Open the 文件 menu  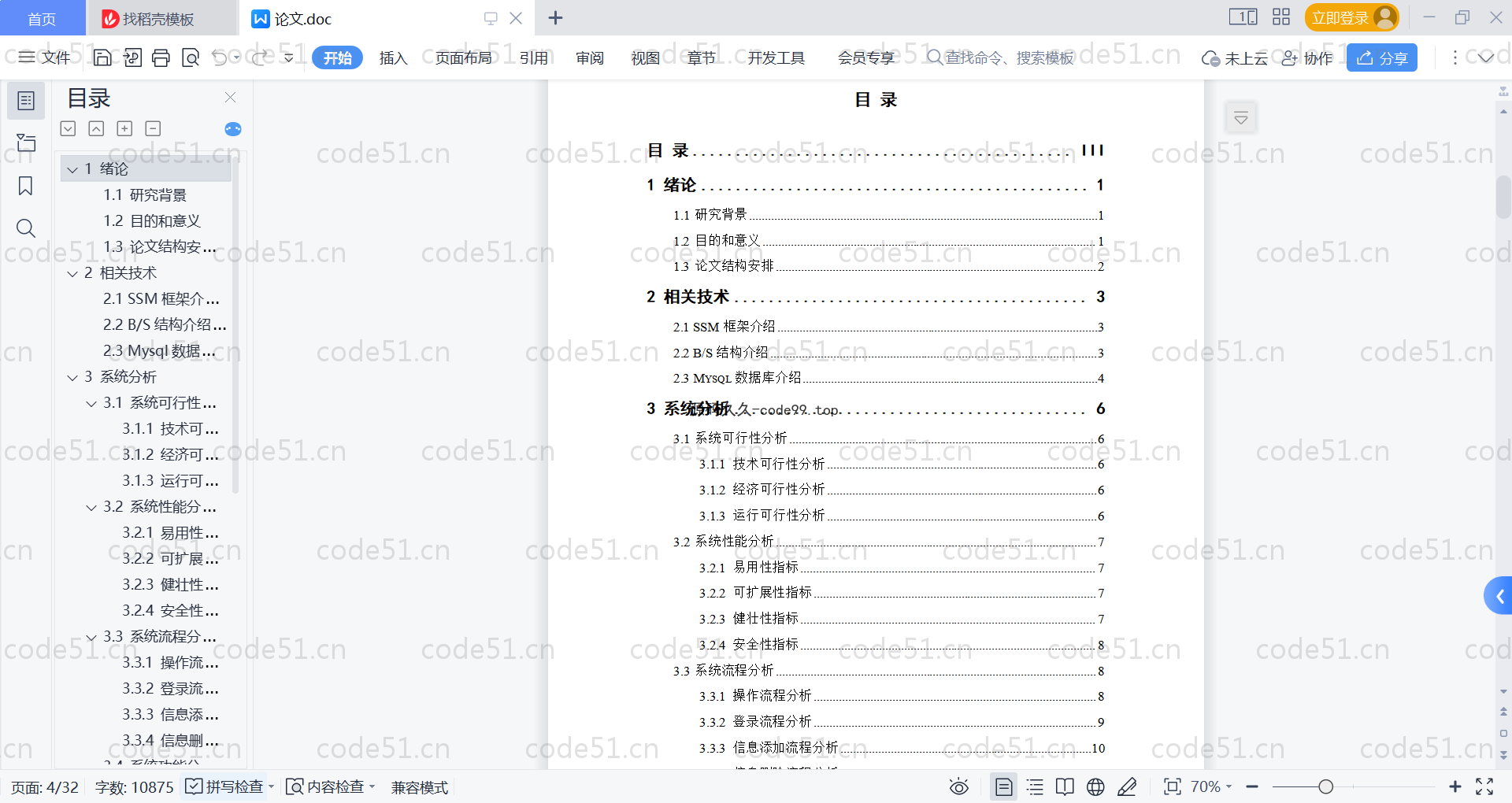click(x=45, y=57)
